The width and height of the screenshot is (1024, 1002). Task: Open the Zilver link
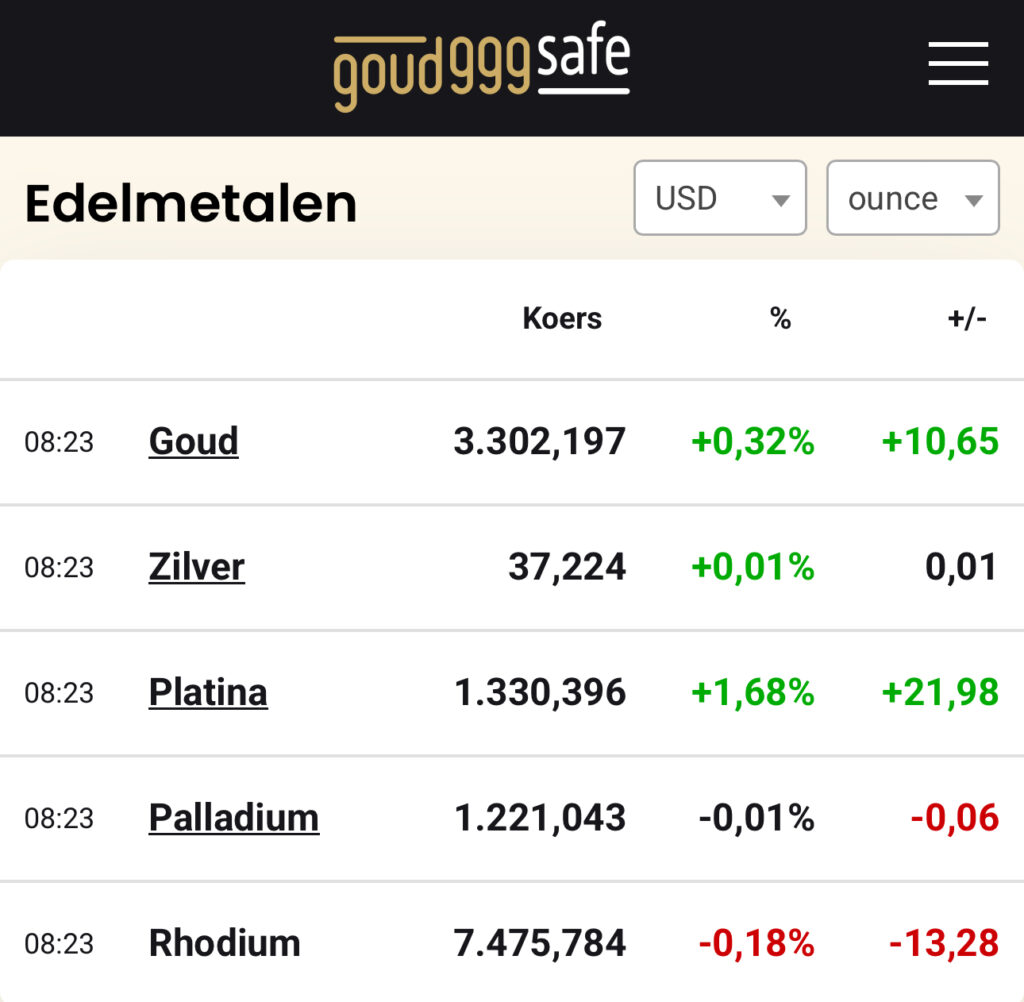tap(196, 567)
